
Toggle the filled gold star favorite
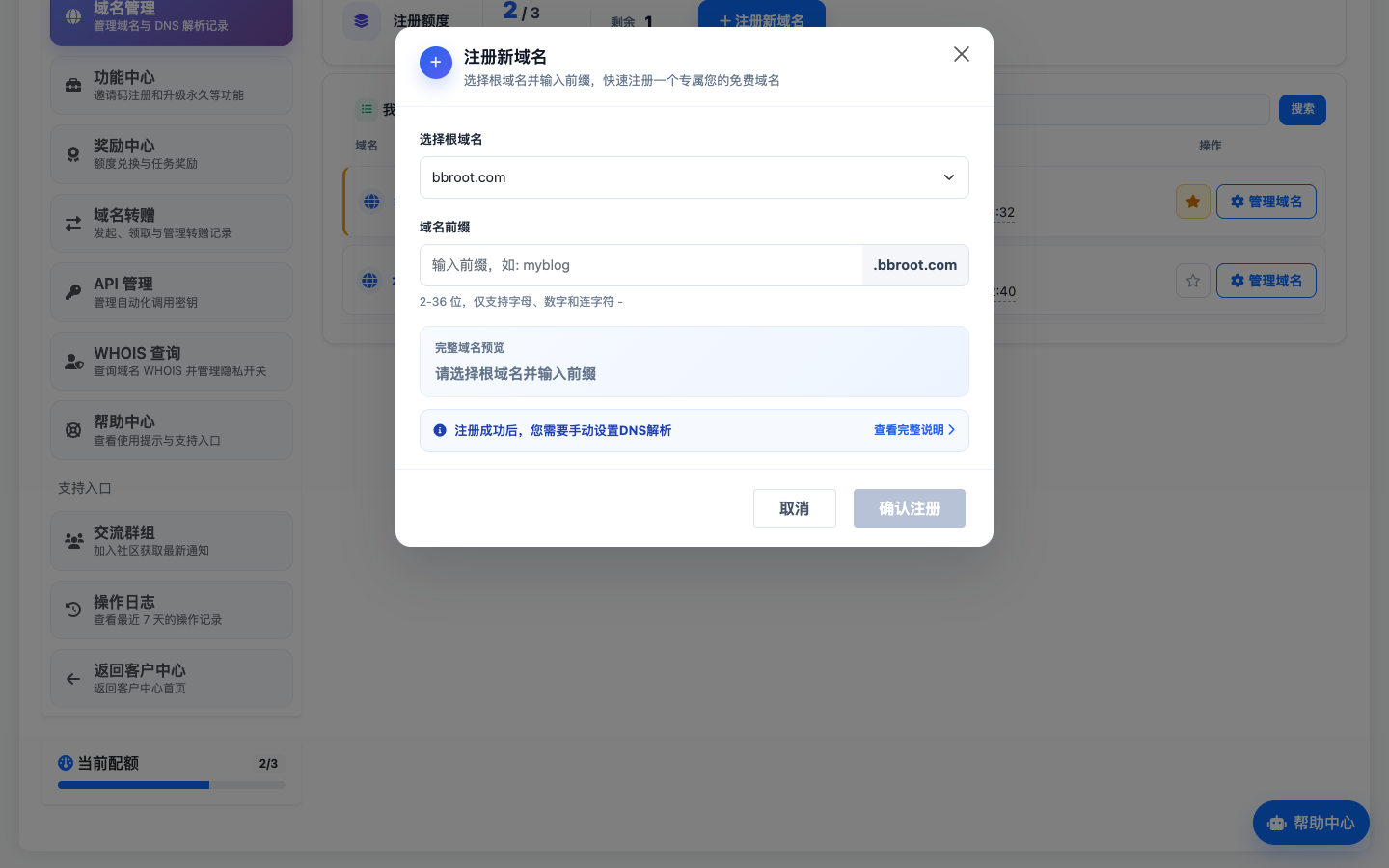tap(1193, 202)
